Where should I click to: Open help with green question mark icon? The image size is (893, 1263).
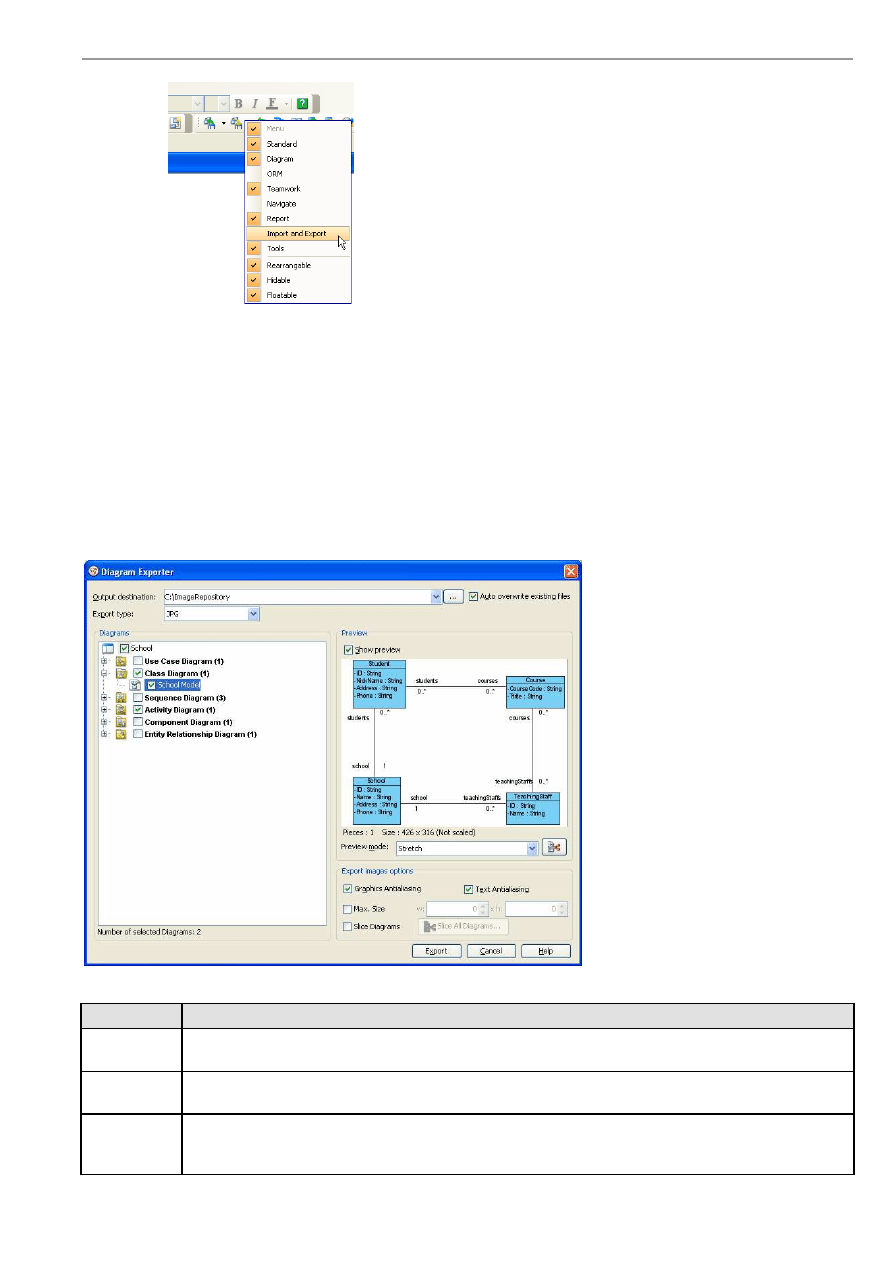[302, 104]
